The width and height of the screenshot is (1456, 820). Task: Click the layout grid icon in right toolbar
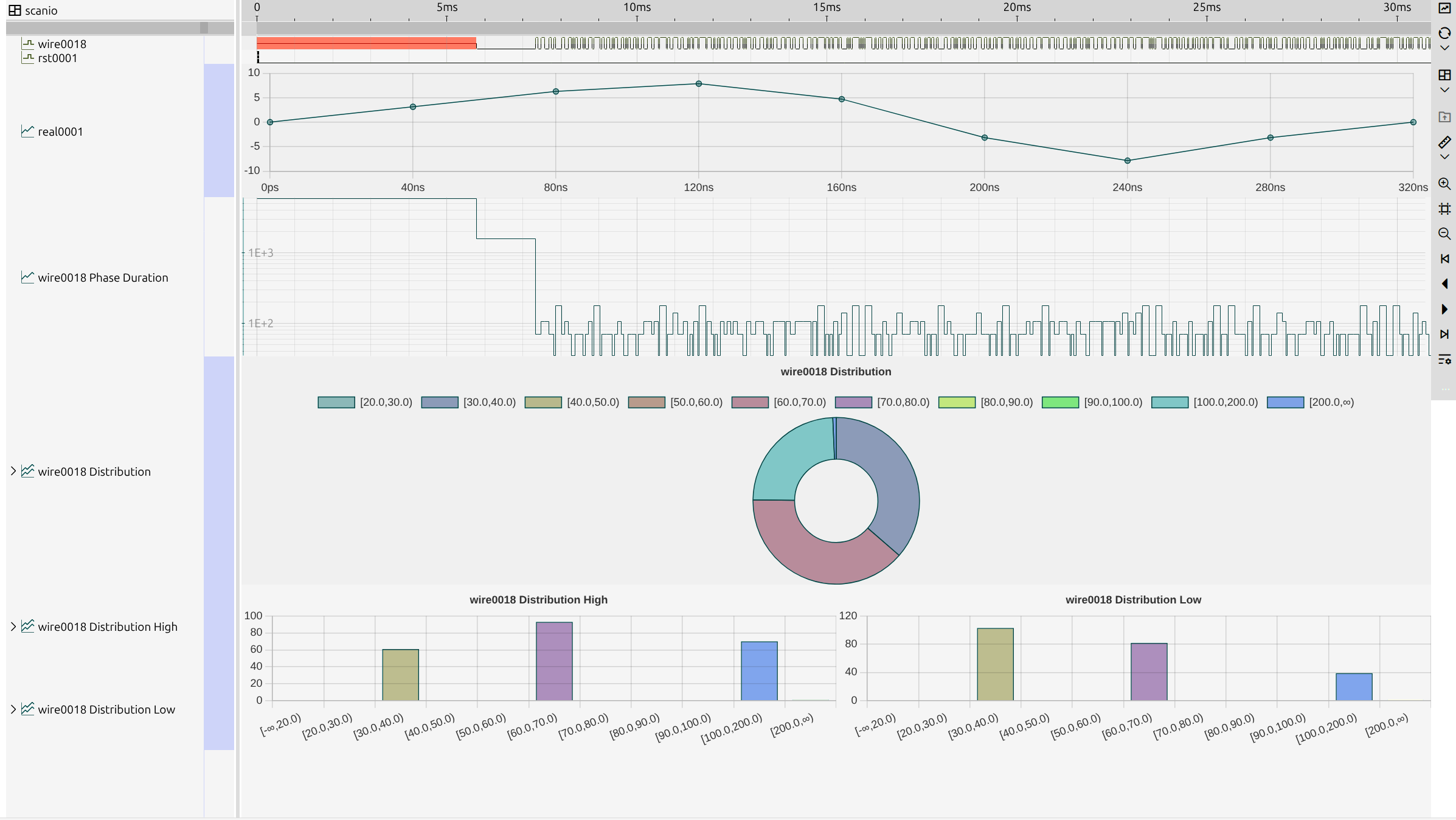pyautogui.click(x=1444, y=75)
